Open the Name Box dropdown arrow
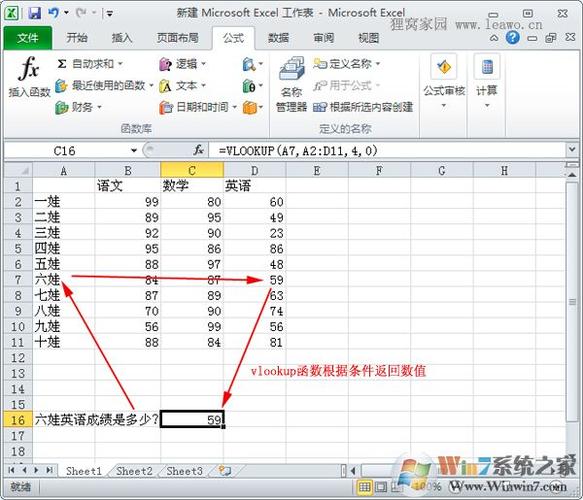This screenshot has height=500, width=583. click(133, 151)
